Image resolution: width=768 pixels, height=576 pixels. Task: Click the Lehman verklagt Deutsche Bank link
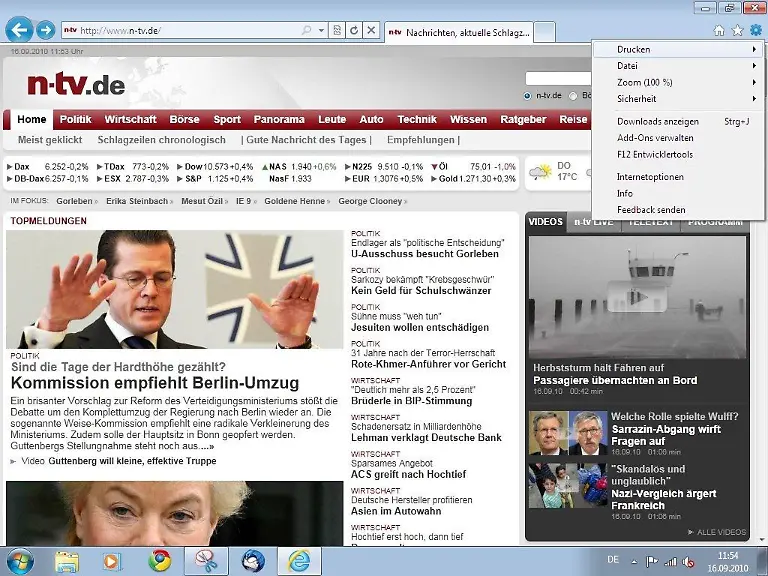coord(426,437)
